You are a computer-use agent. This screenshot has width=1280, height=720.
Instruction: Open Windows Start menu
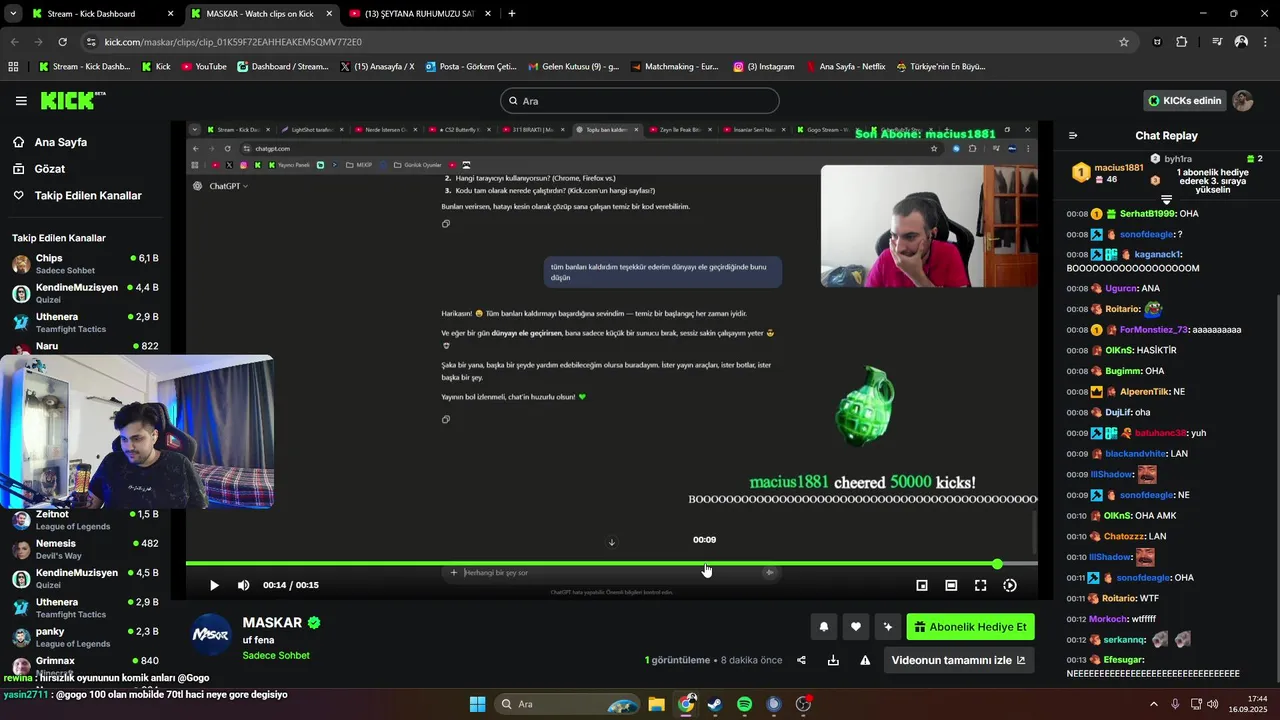pos(477,704)
